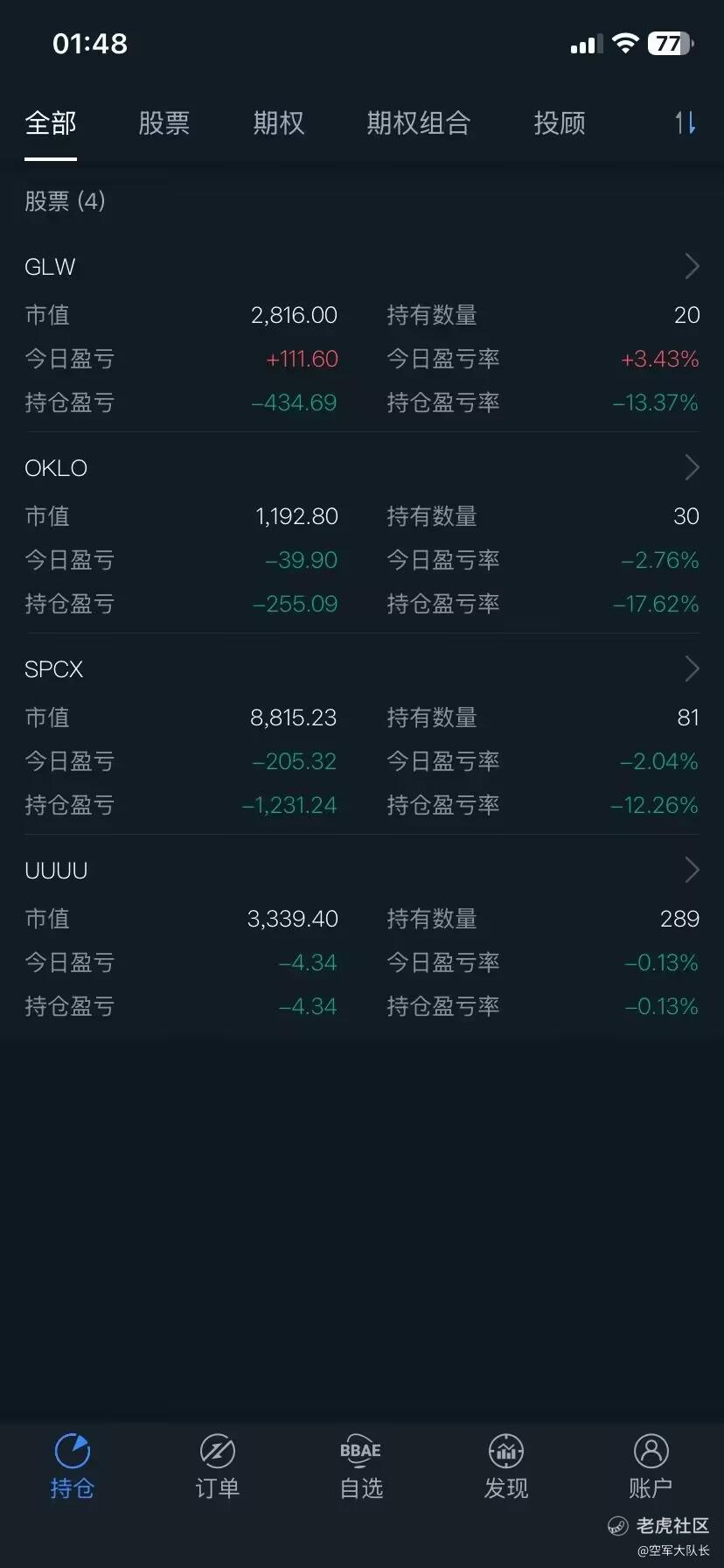
Task: Switch to the 期权 tab
Action: (279, 123)
